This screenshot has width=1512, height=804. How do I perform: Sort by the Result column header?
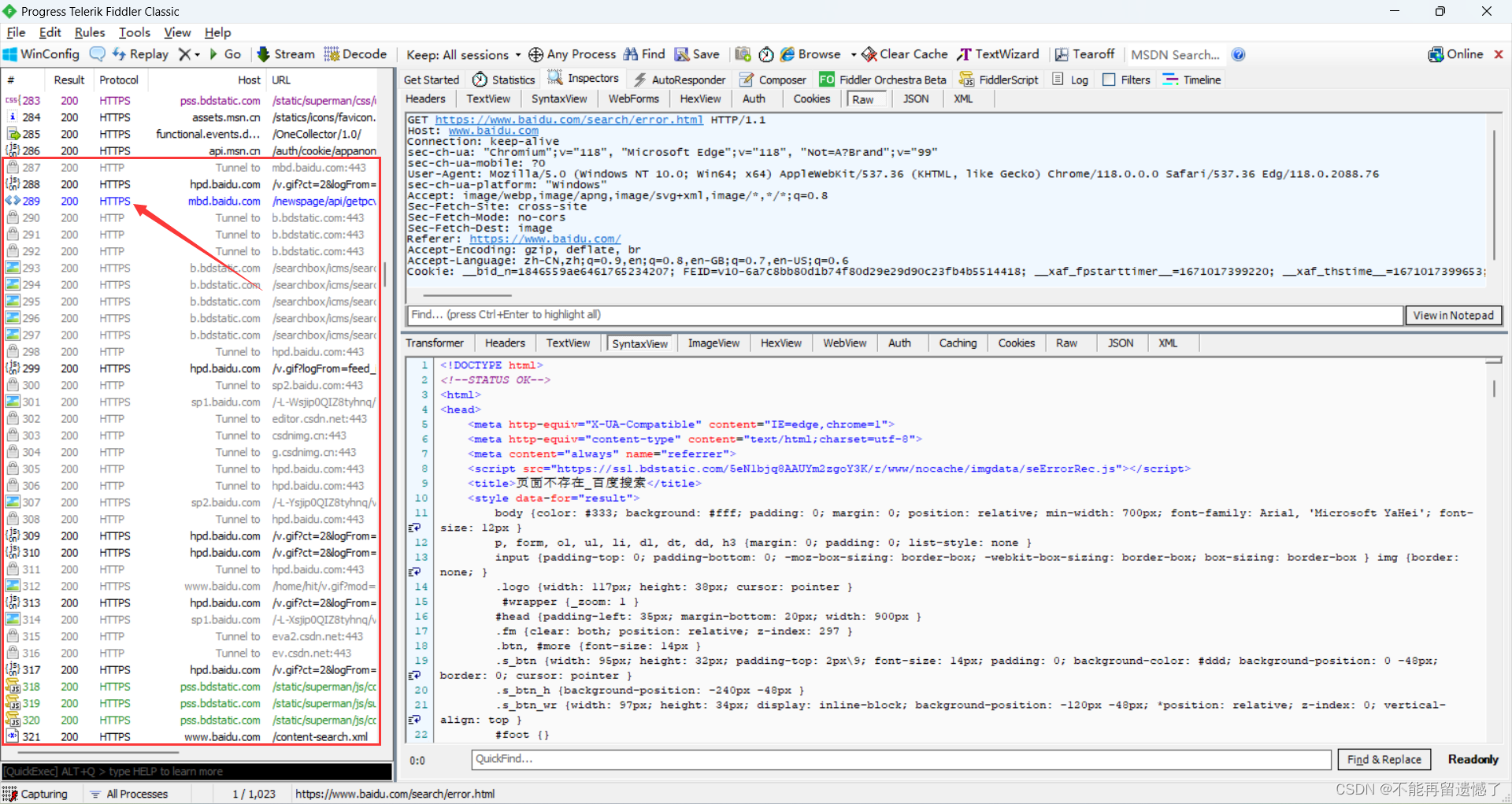tap(69, 80)
